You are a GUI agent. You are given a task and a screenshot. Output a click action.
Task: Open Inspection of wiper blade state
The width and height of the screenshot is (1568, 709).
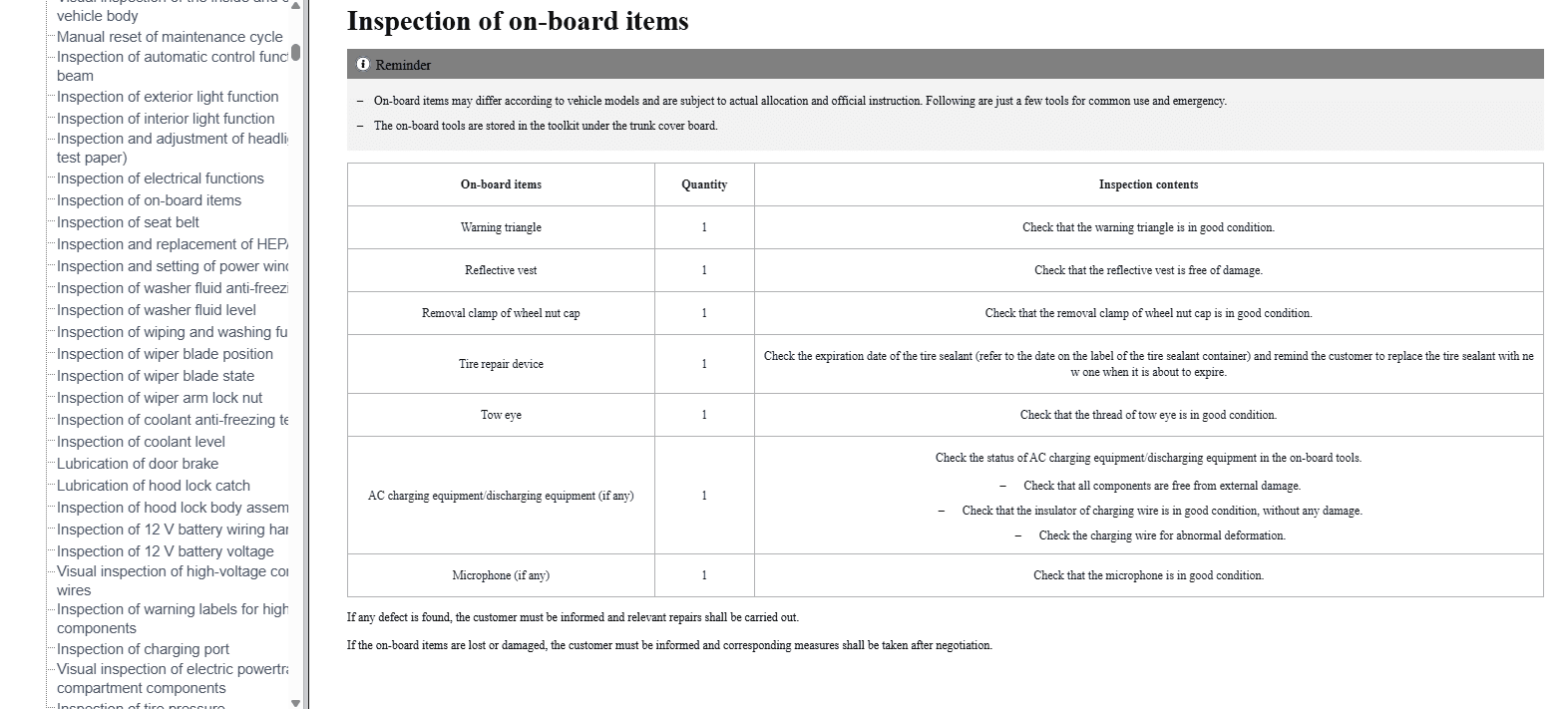(156, 376)
